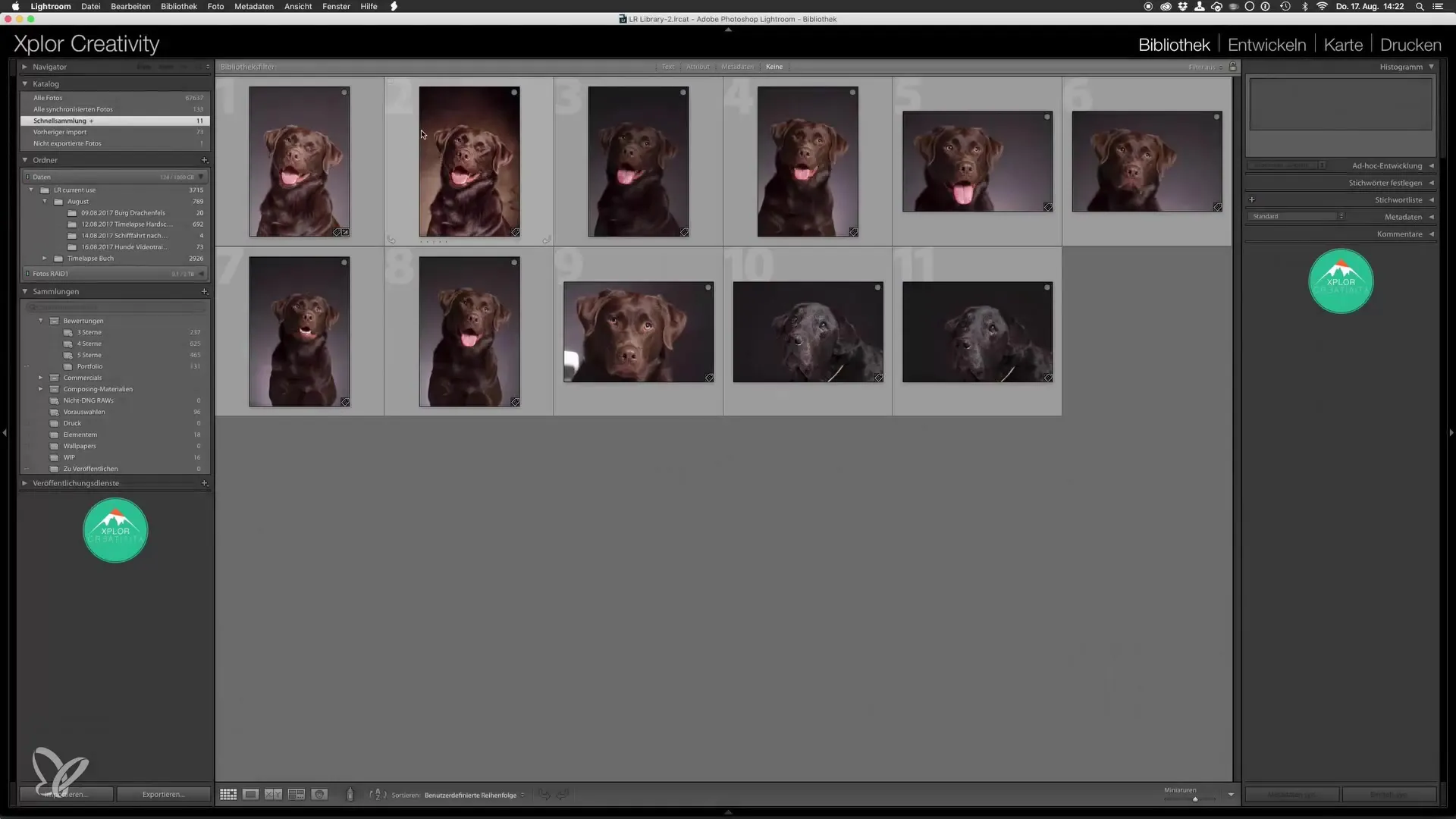Click the develop adjustments badge on photo 1
The image size is (1456, 819).
click(x=346, y=232)
